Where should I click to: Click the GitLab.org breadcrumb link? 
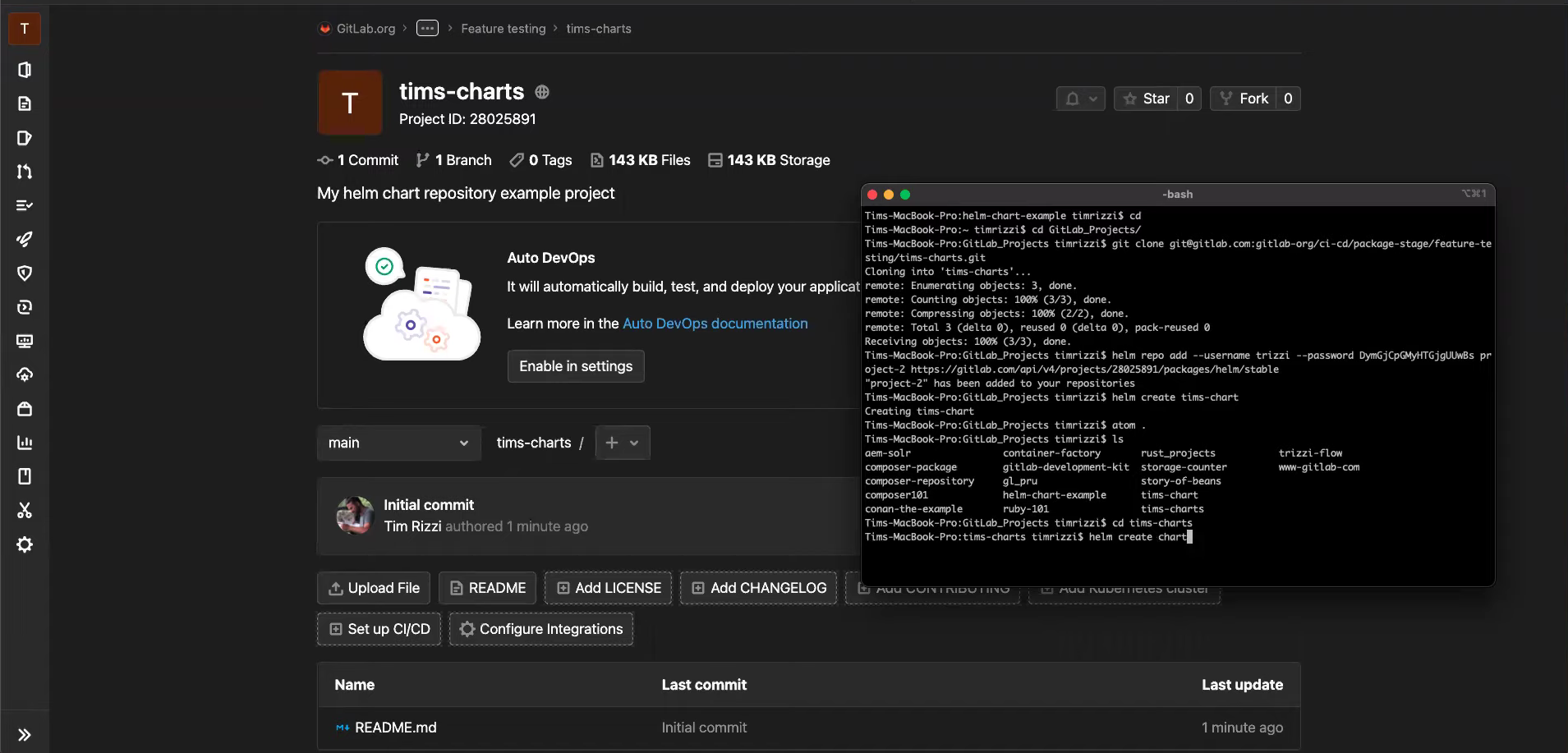pyautogui.click(x=366, y=29)
